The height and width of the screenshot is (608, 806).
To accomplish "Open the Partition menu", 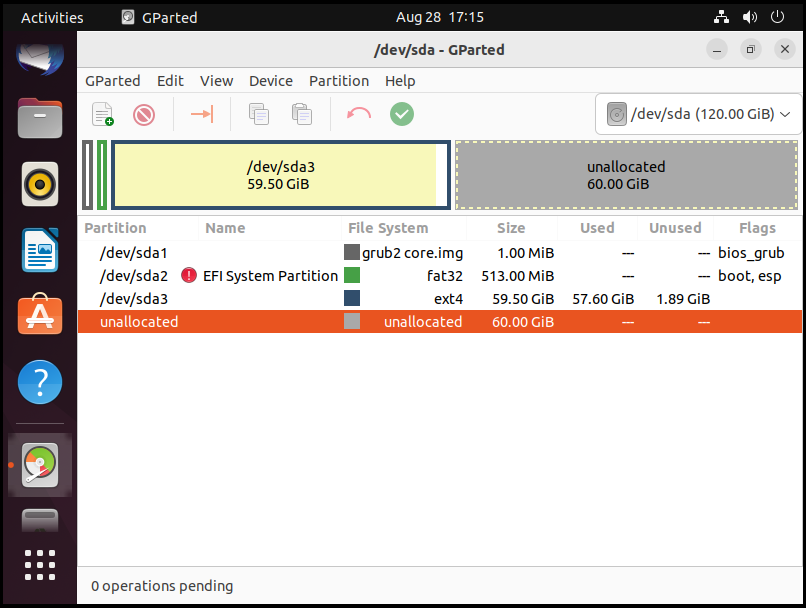I will (x=339, y=81).
